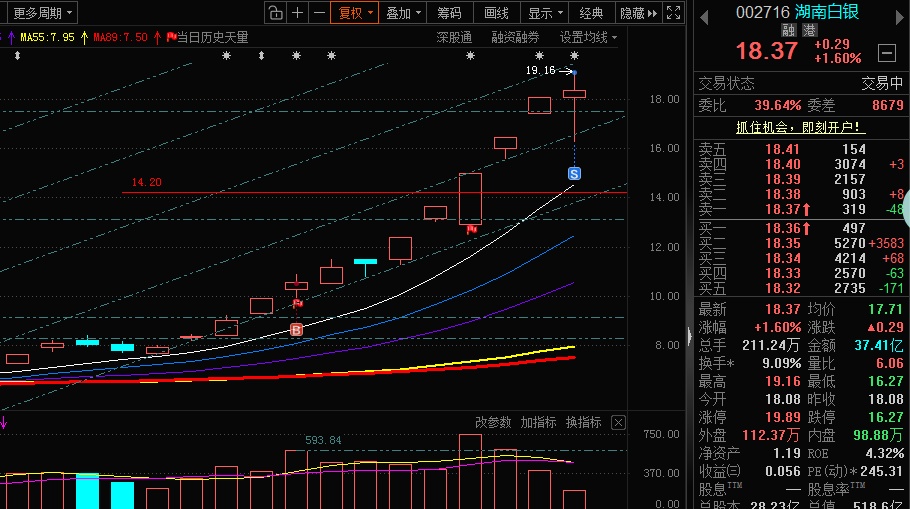Click MA89:7.50 moving average label

121,37
